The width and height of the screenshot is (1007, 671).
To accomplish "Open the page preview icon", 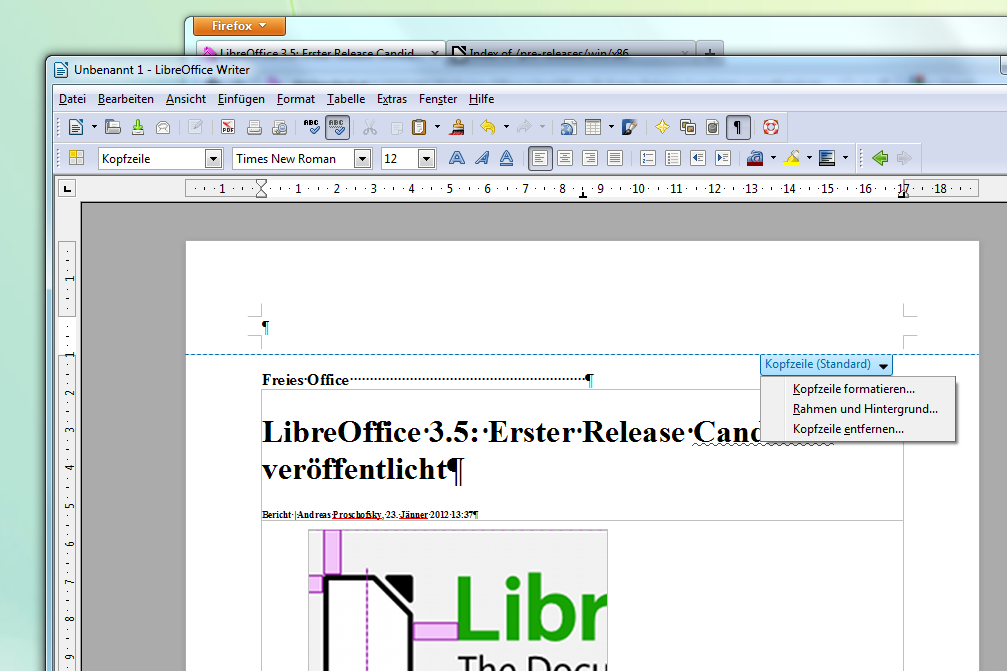I will tap(279, 127).
